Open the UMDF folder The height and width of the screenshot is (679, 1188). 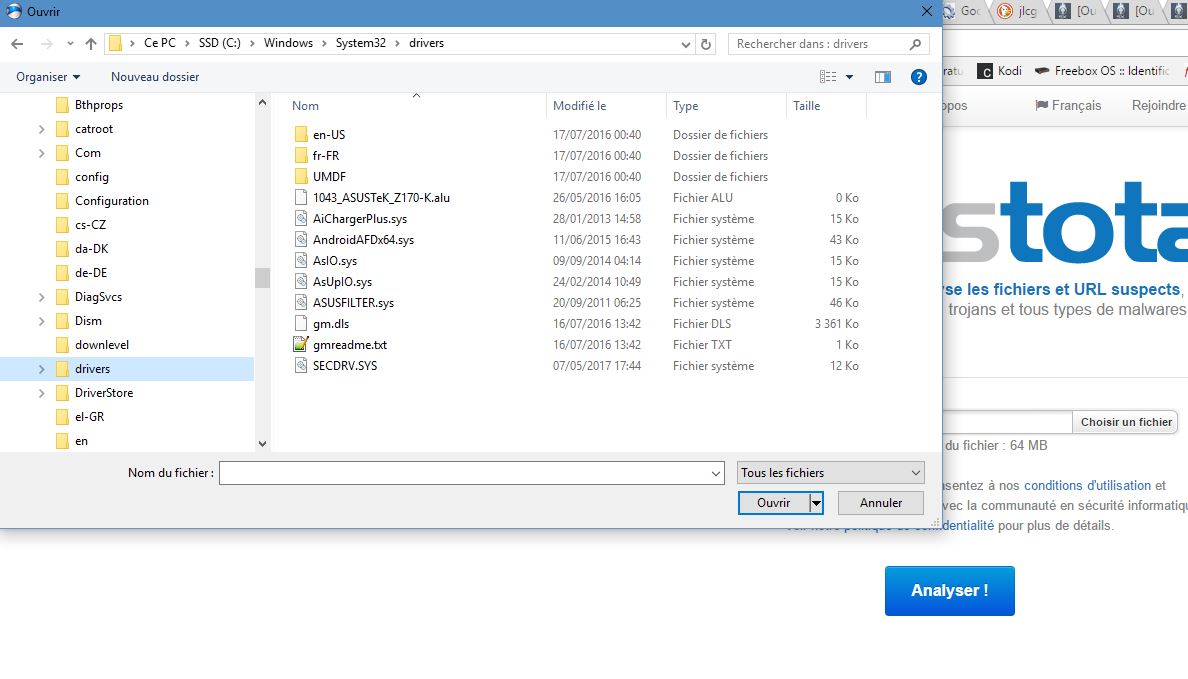(x=329, y=177)
